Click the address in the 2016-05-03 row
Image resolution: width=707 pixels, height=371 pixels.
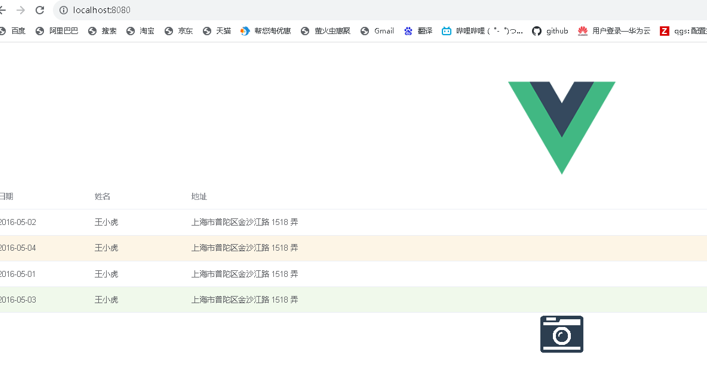[x=244, y=299]
